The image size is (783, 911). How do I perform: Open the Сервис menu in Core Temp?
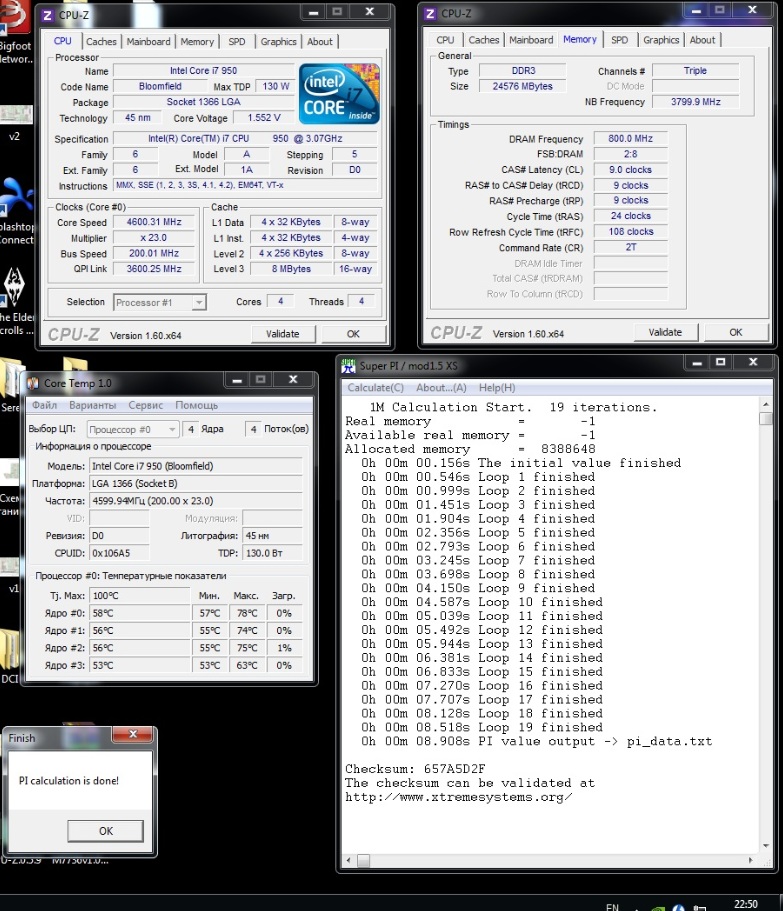tap(146, 405)
